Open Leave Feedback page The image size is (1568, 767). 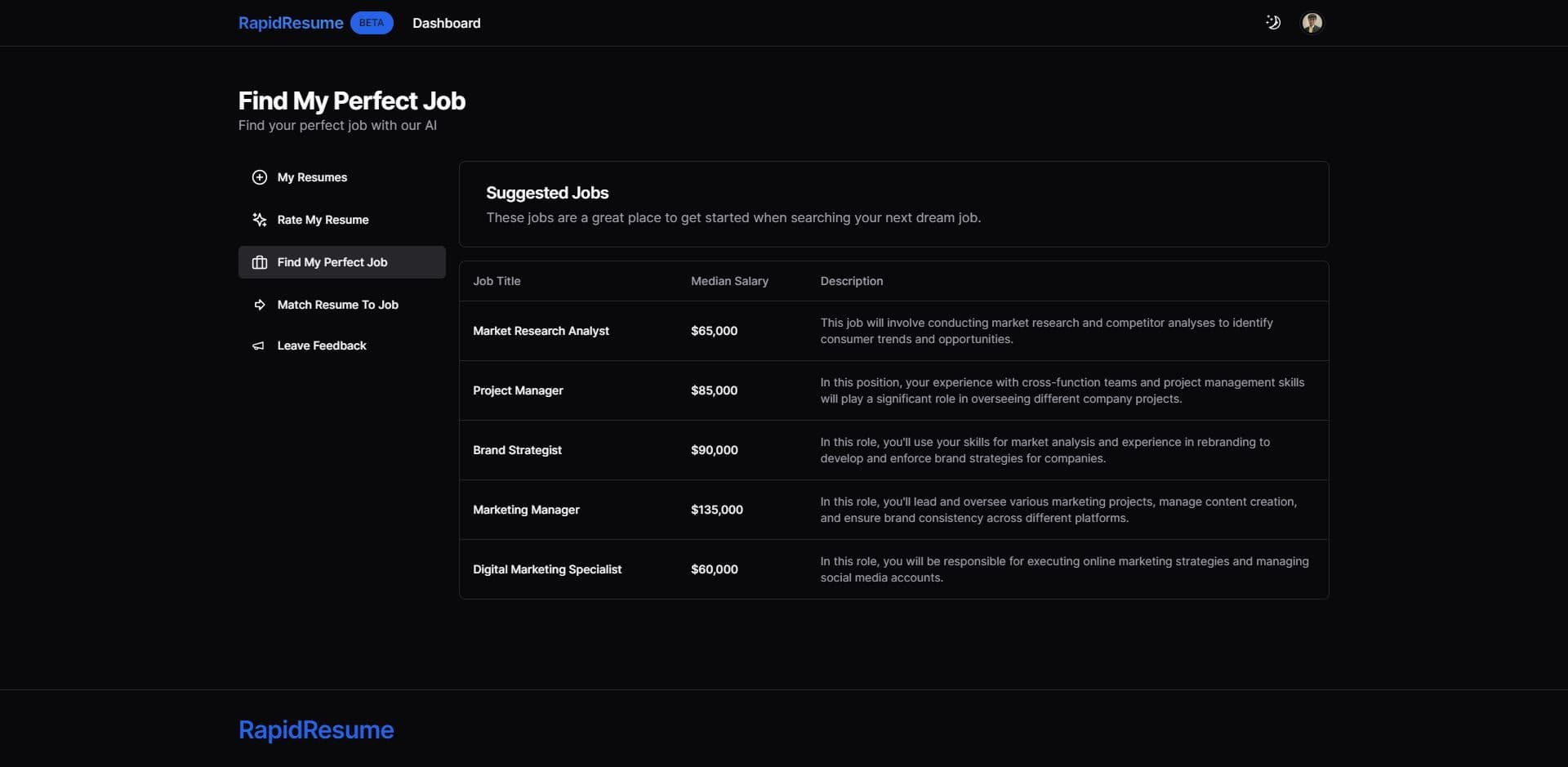point(322,346)
